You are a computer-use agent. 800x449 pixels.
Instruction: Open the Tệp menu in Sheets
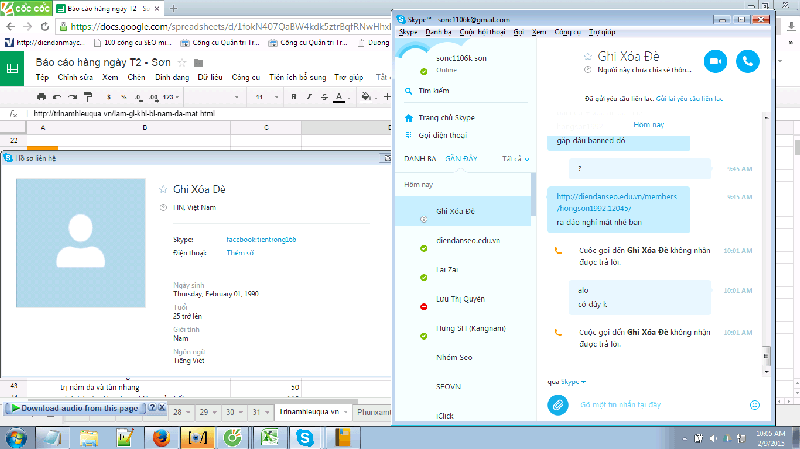click(x=42, y=78)
